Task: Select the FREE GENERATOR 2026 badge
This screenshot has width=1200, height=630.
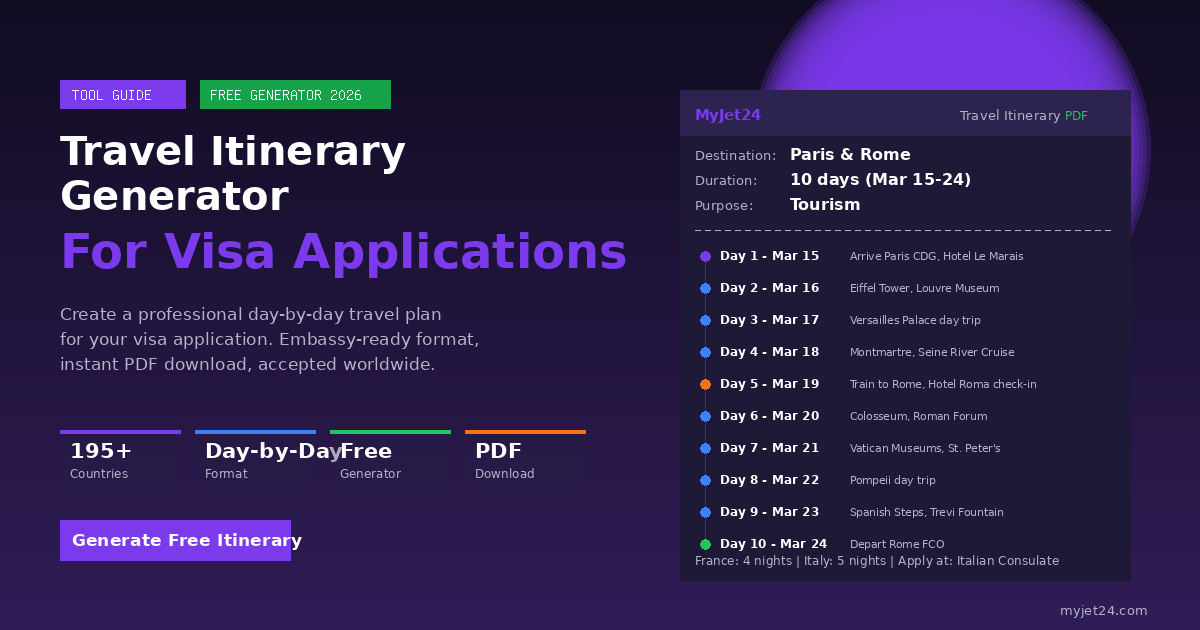Action: (295, 94)
